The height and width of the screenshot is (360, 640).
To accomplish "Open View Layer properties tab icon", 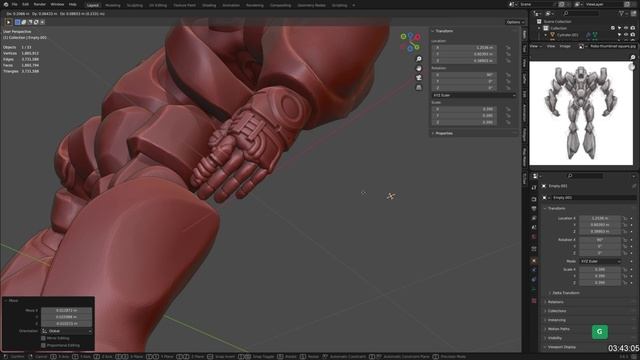I will tap(534, 218).
